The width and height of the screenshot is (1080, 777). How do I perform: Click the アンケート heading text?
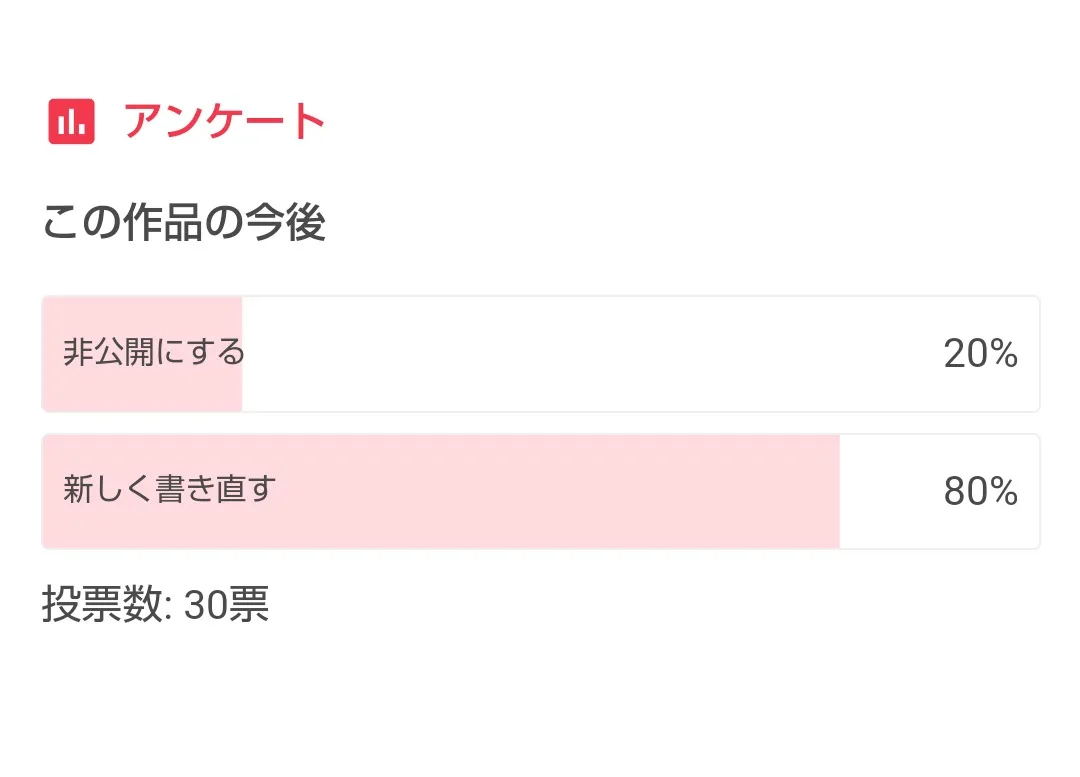(x=225, y=122)
